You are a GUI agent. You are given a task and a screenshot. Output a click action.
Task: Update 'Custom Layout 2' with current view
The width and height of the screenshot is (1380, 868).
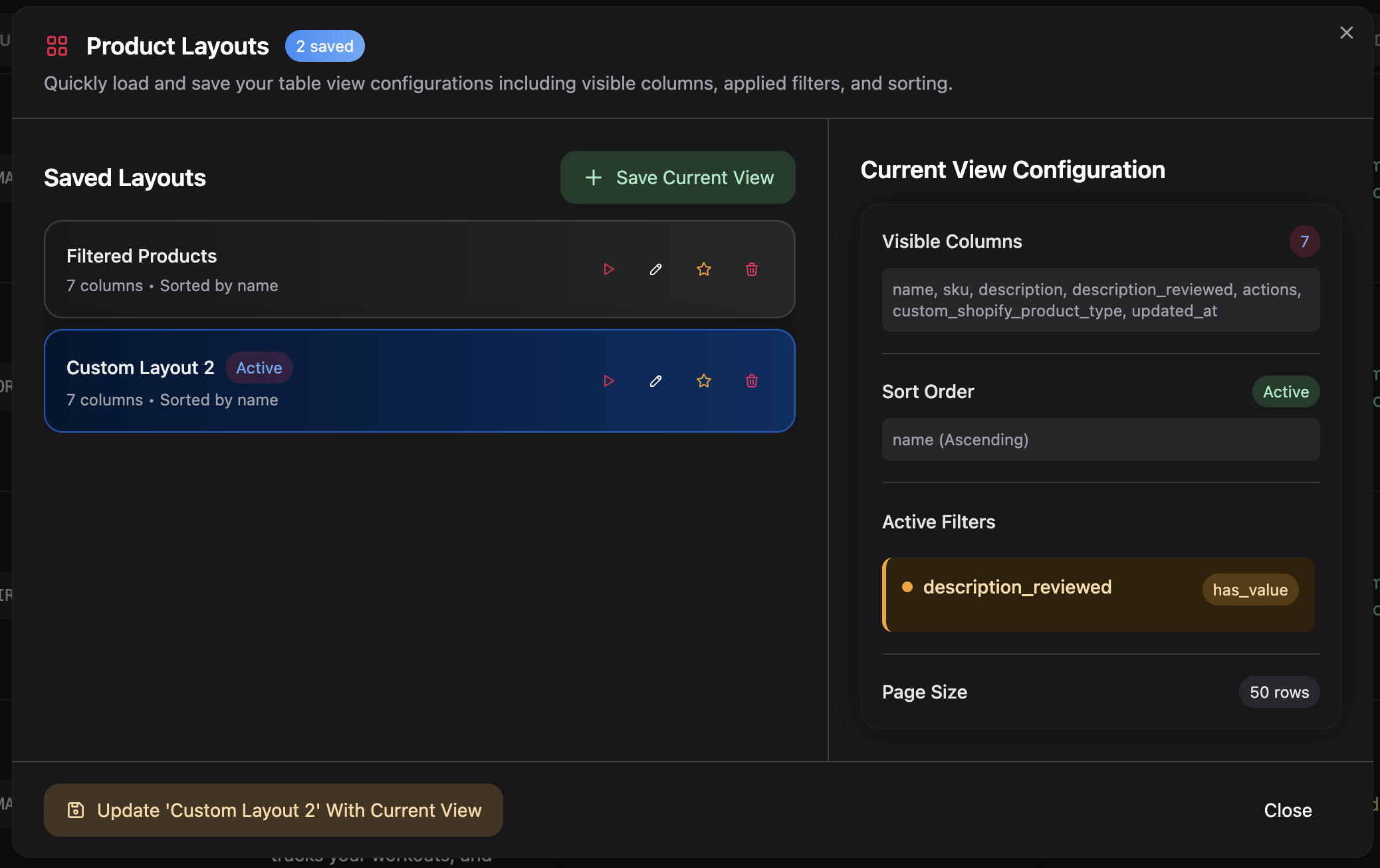[x=273, y=810]
